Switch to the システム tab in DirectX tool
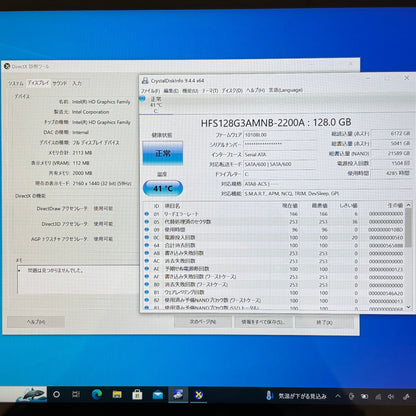The image size is (416, 416). (16, 83)
